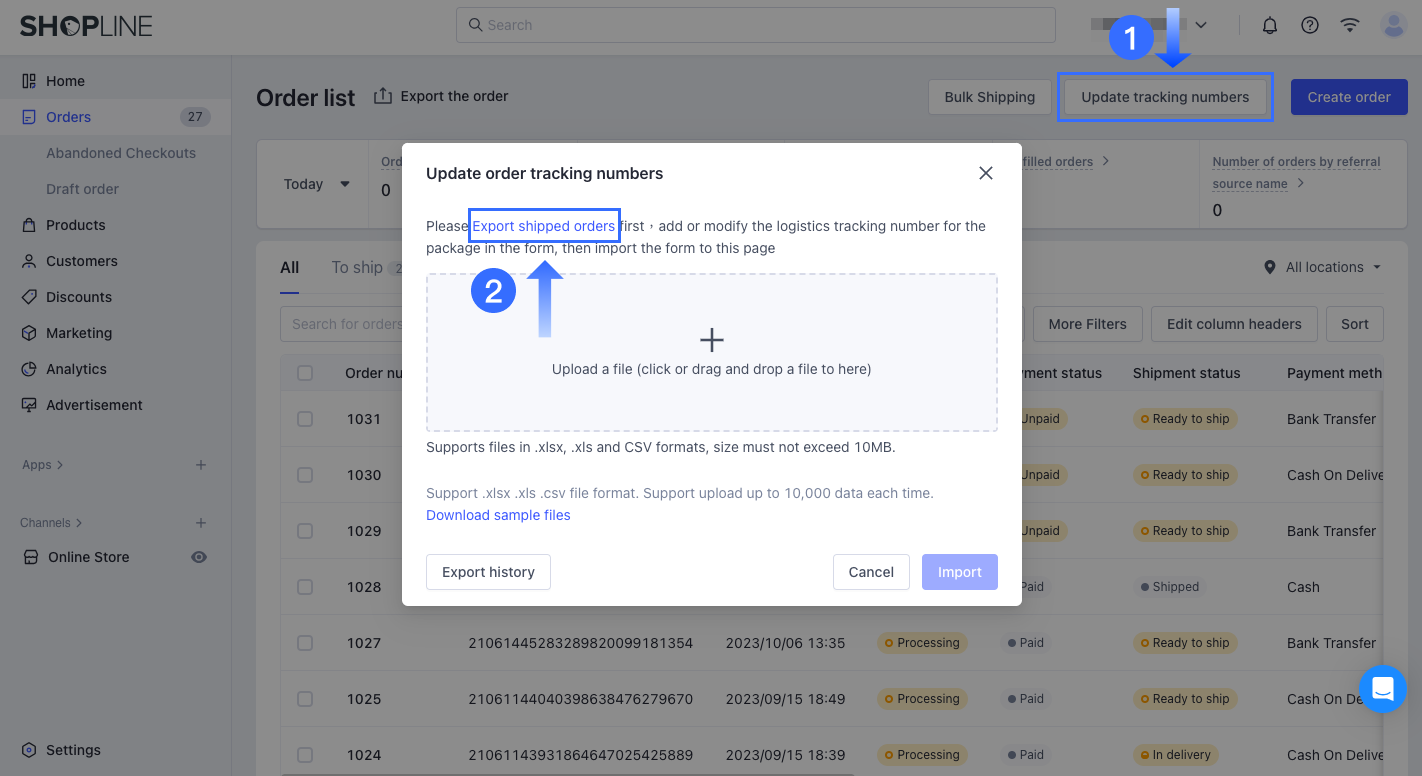Click the file upload drop area
Viewport: 1422px width, 776px height.
711,352
